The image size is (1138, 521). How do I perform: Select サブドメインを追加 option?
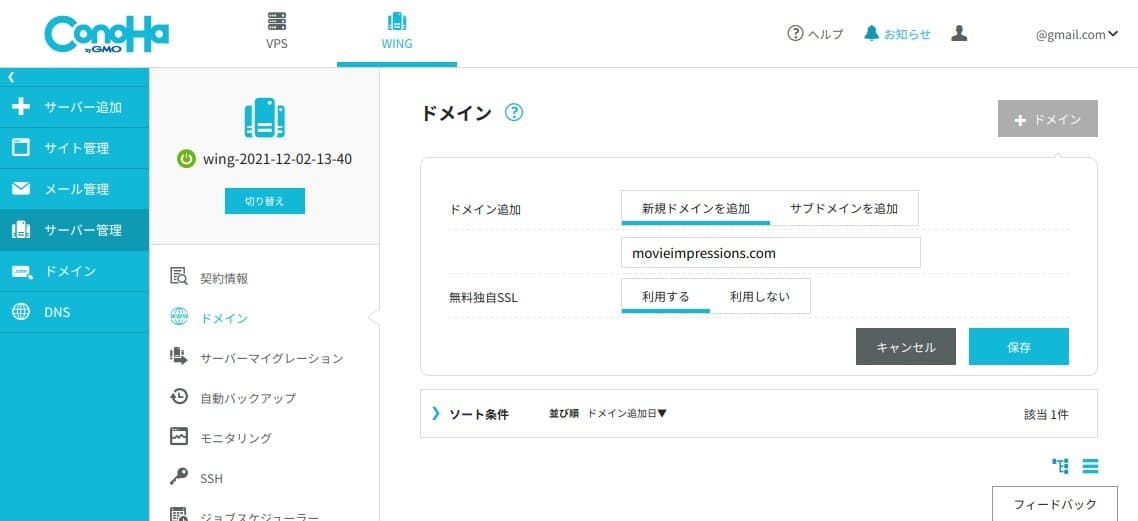[x=844, y=208]
